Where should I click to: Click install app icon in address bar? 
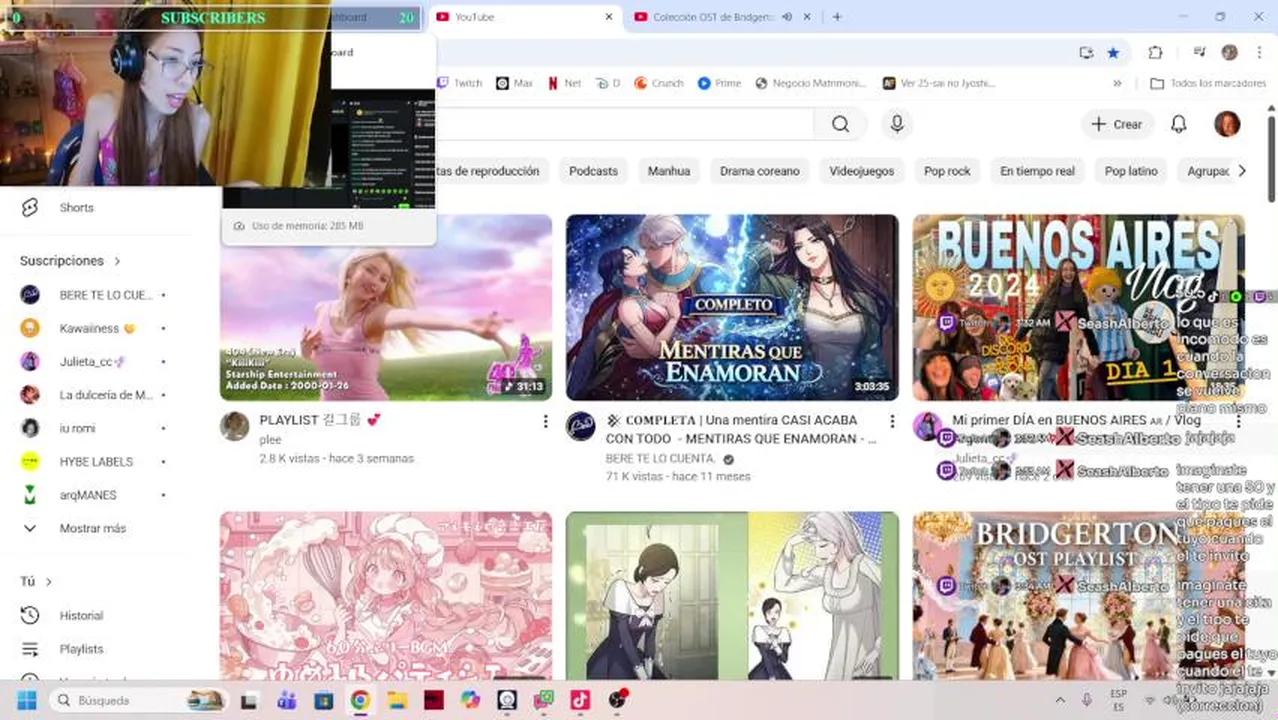1086,53
